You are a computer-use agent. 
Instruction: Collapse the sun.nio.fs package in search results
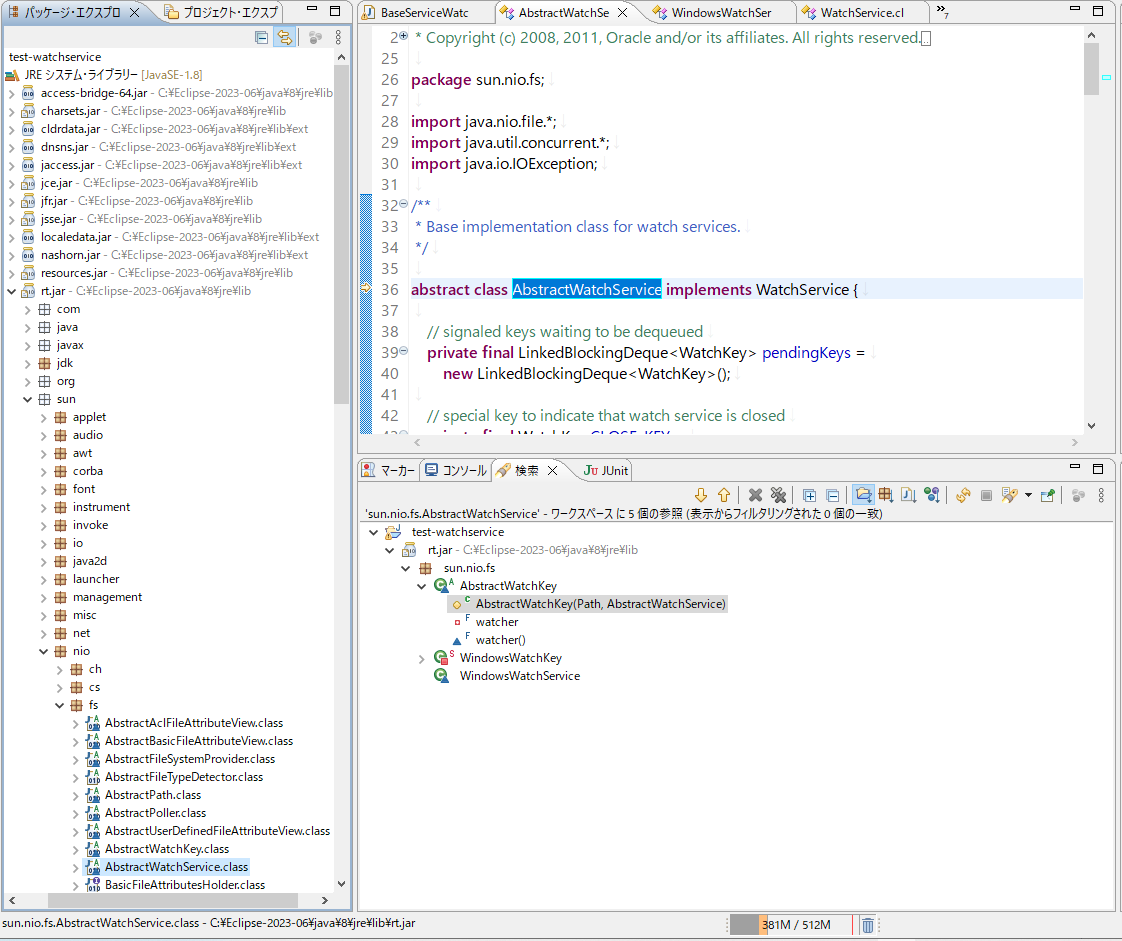(x=405, y=567)
